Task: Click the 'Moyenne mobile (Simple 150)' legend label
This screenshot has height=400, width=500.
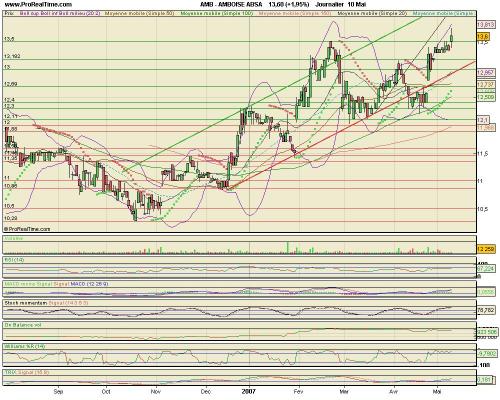Action: 295,14
